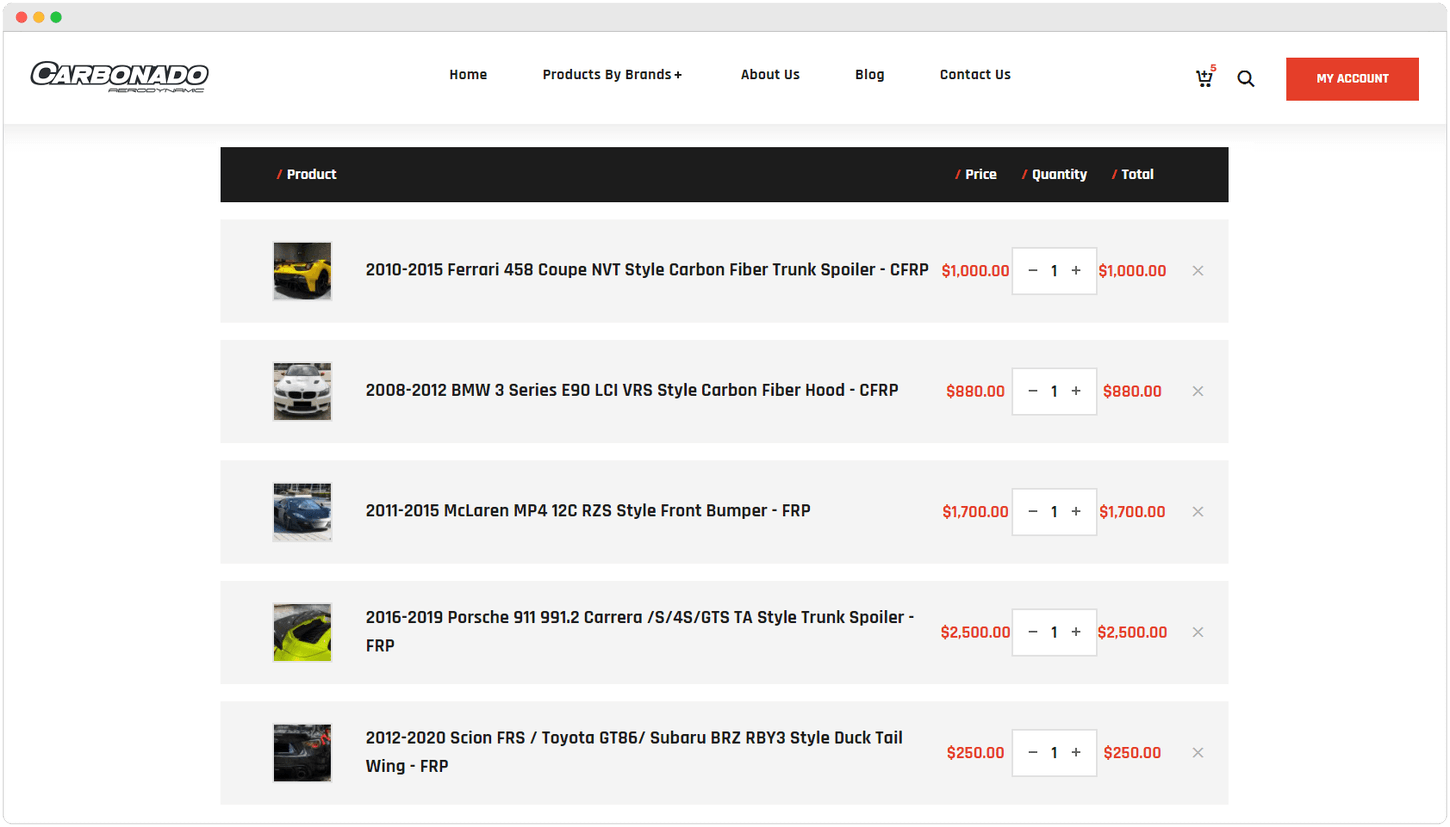1450x827 pixels.
Task: Click quantity field of Porsche 911 row
Action: 1054,632
